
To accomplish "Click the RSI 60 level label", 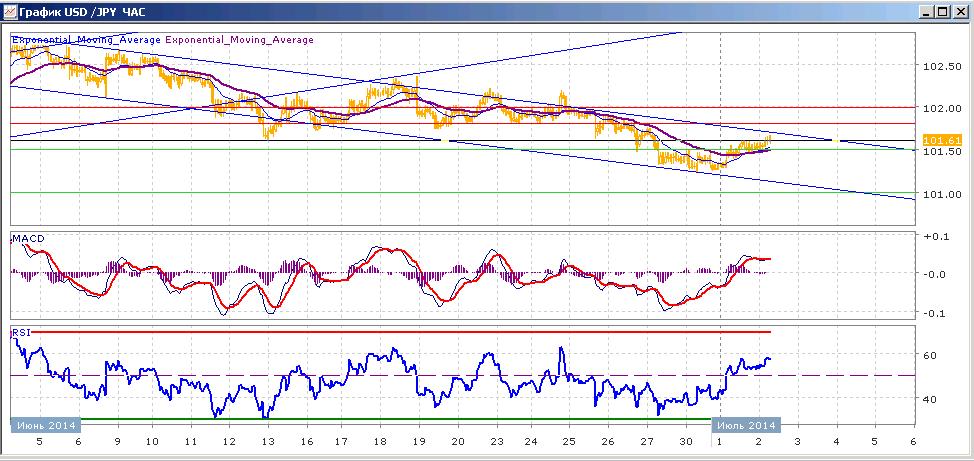I will point(931,355).
